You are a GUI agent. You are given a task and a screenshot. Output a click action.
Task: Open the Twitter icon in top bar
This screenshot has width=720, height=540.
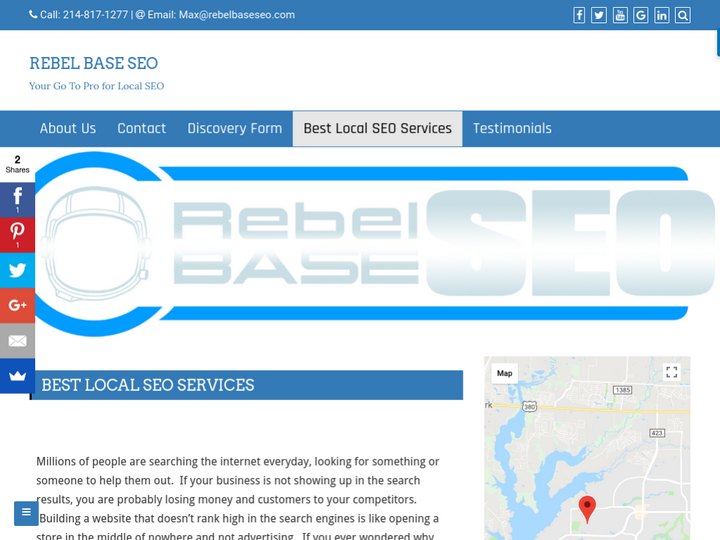click(x=599, y=15)
